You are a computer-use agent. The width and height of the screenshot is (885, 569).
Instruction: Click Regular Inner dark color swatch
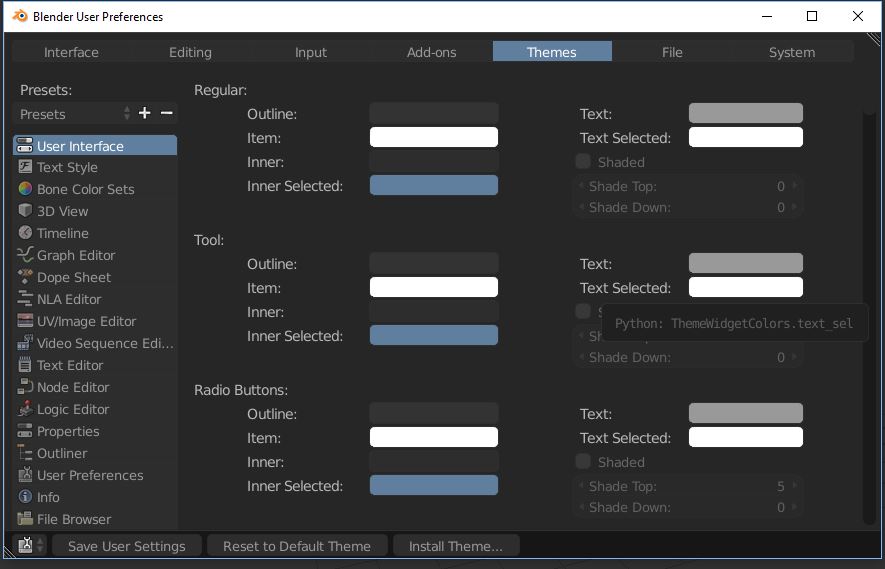[433, 161]
